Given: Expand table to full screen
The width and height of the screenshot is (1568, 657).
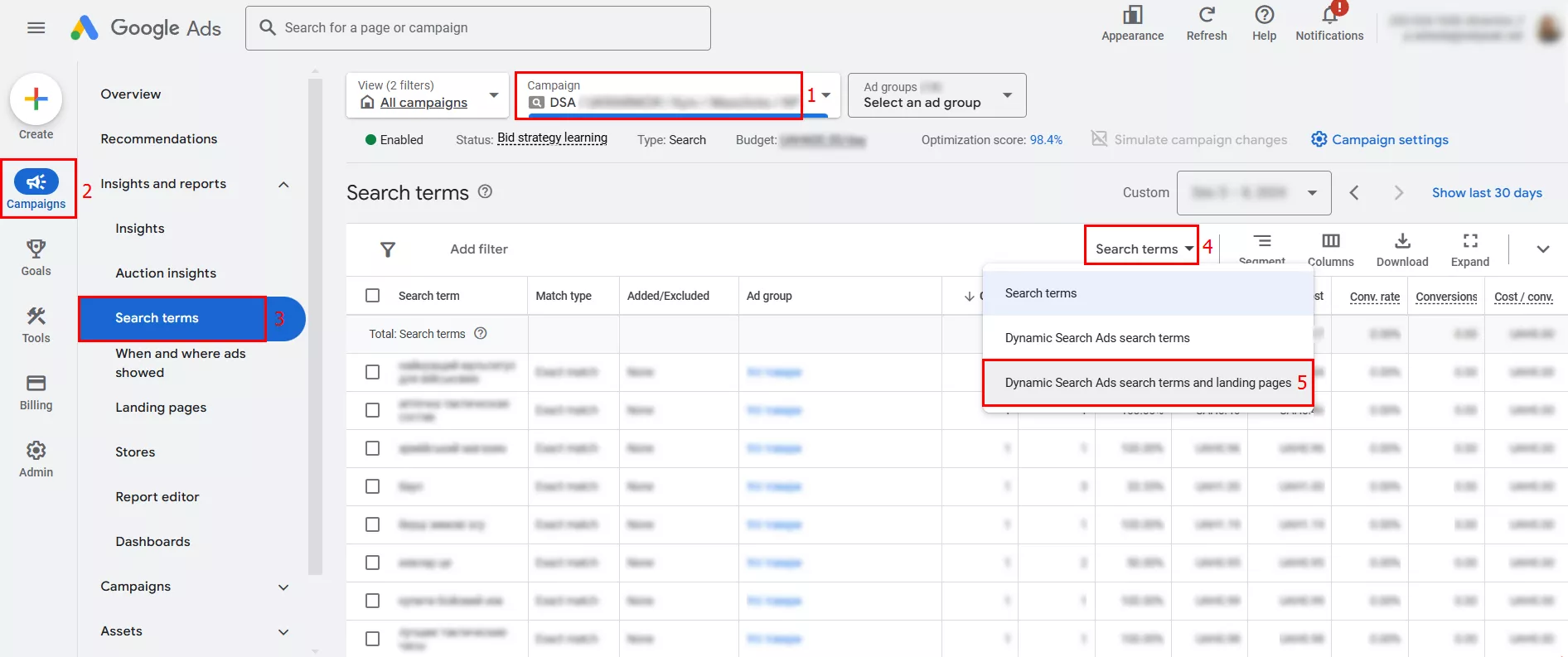Looking at the screenshot, I should [1470, 250].
